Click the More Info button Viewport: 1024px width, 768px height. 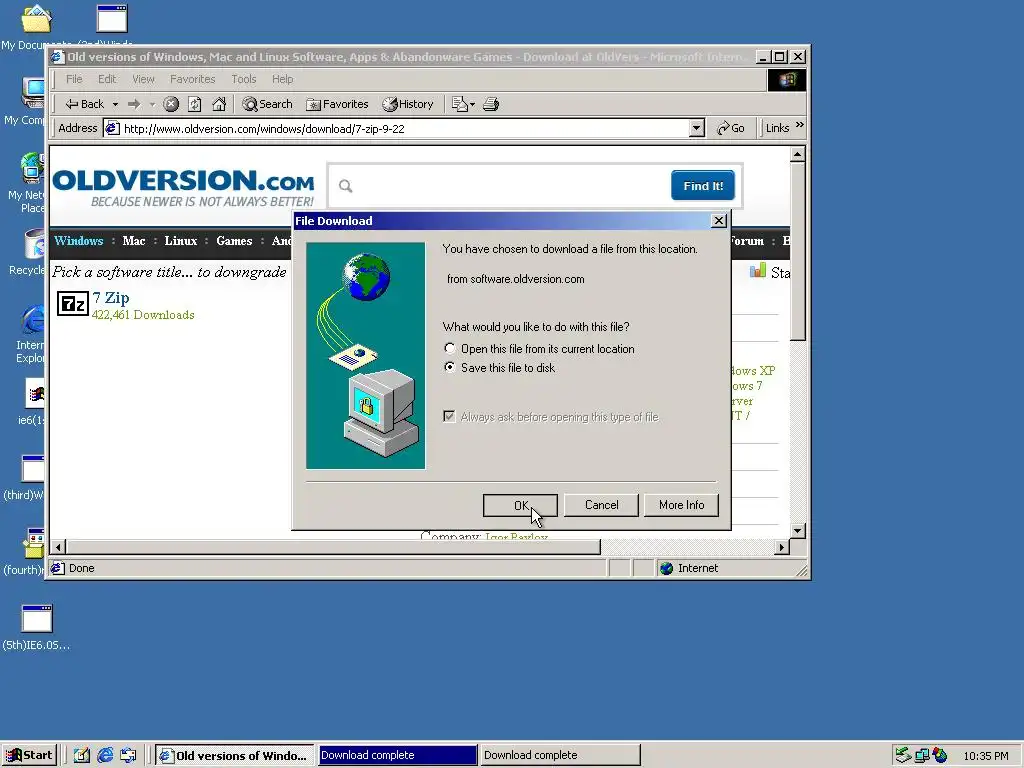(681, 505)
